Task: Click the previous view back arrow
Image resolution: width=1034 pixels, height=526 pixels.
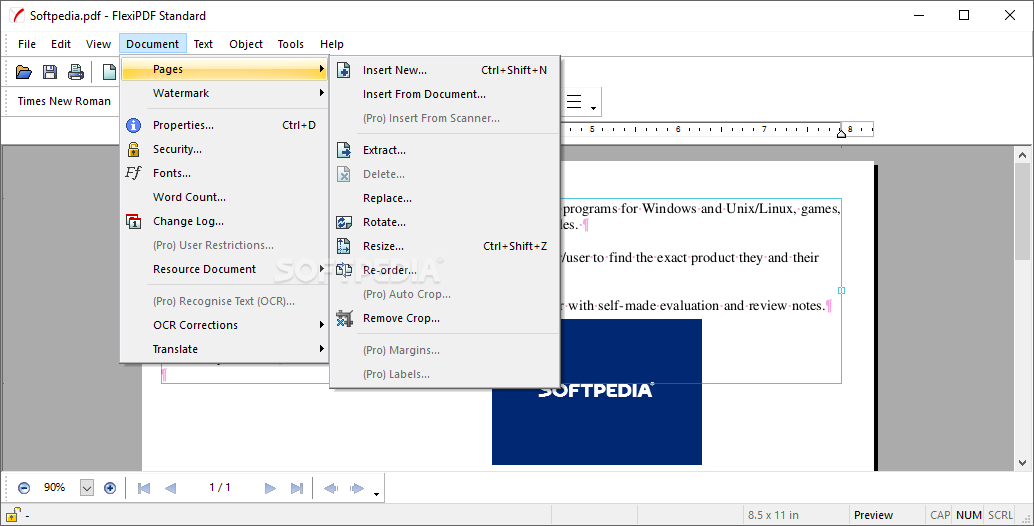Action: click(331, 488)
